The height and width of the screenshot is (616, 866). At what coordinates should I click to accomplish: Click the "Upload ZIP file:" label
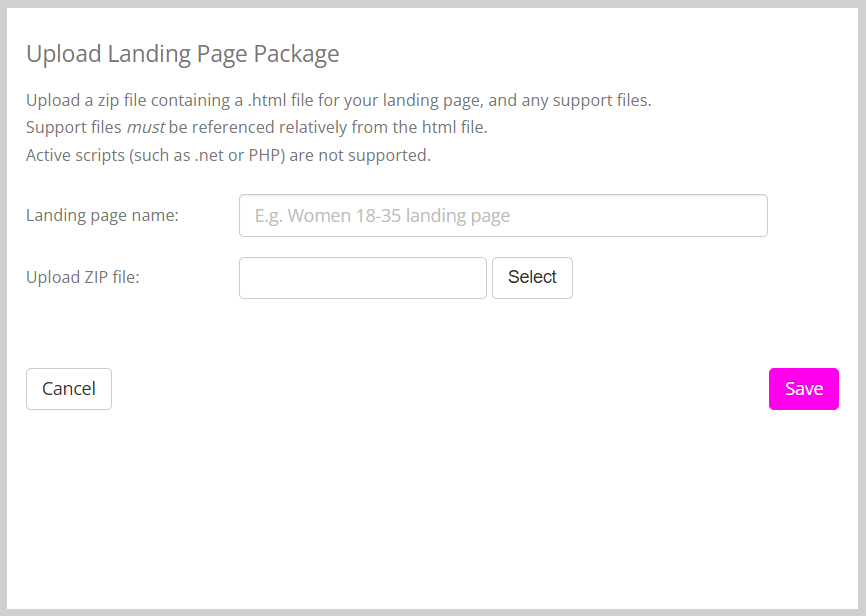(83, 277)
